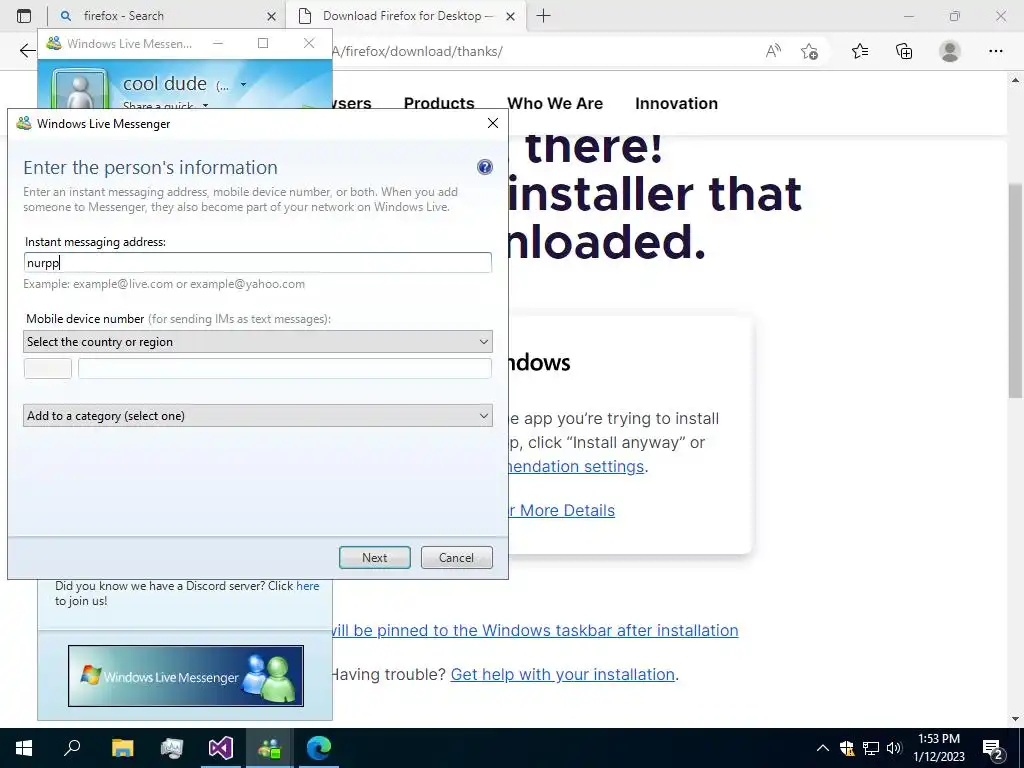Image resolution: width=1024 pixels, height=768 pixels.
Task: Click the Messenger profile picture
Action: point(80,89)
